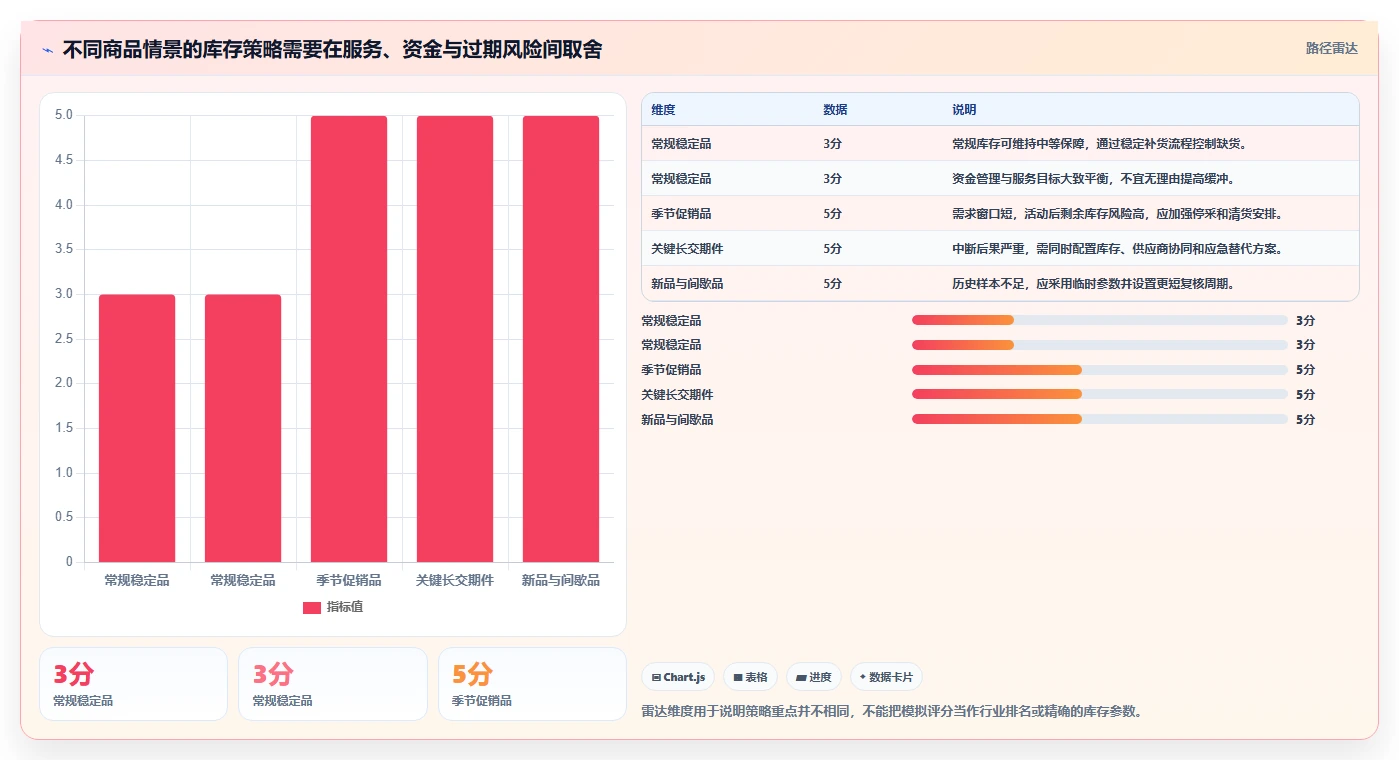Click the 关键长交期件 label in the progress list

pos(677,395)
